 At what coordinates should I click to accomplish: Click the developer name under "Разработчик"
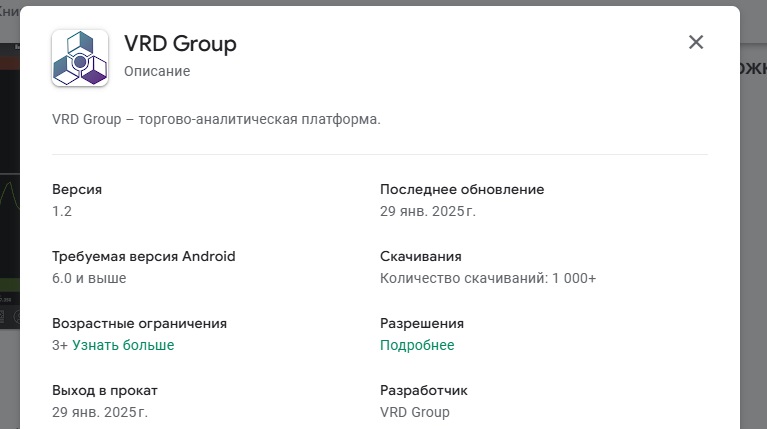tap(415, 412)
